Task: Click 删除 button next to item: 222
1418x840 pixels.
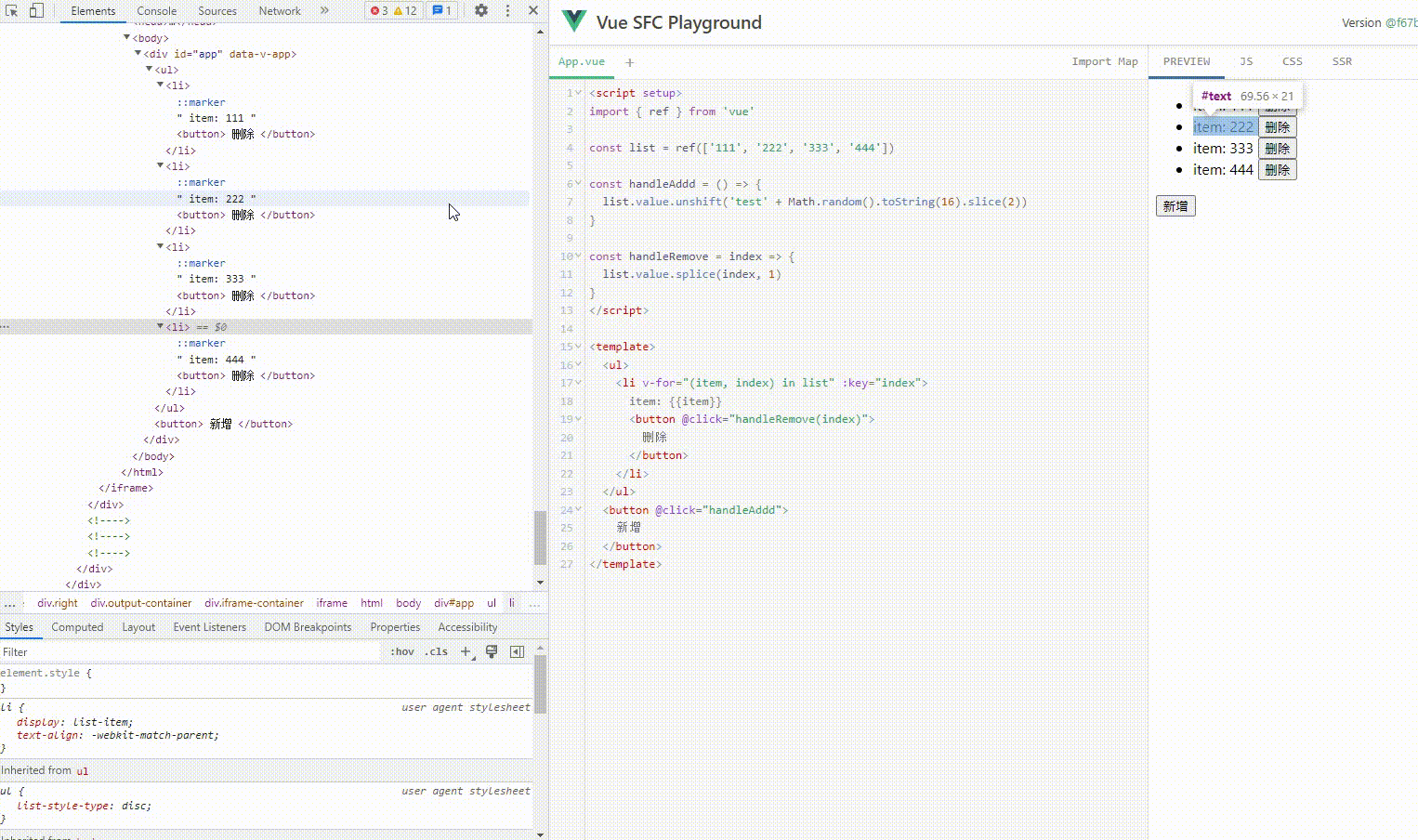Action: pos(1278,127)
